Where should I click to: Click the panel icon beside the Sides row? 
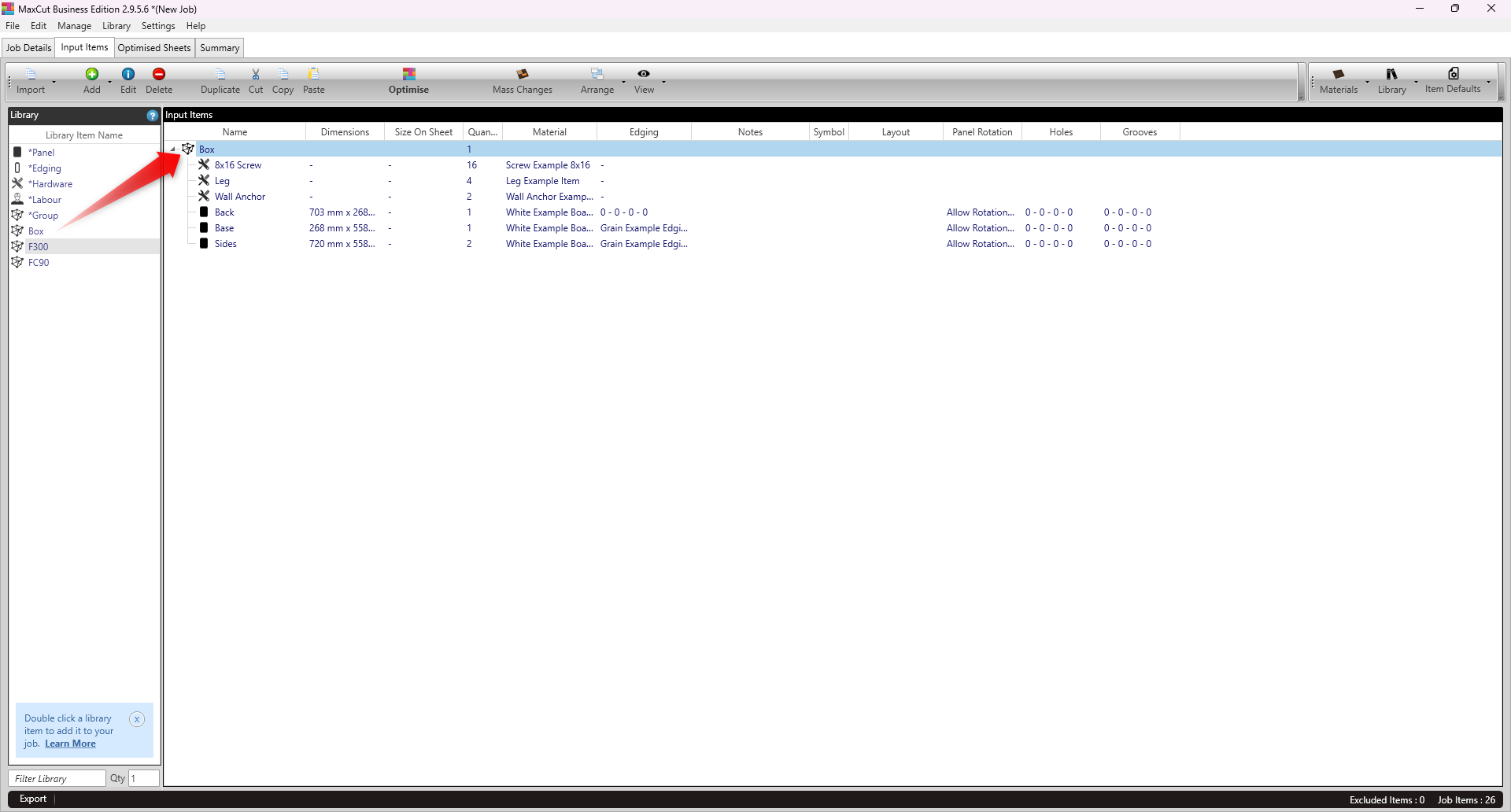pyautogui.click(x=204, y=243)
